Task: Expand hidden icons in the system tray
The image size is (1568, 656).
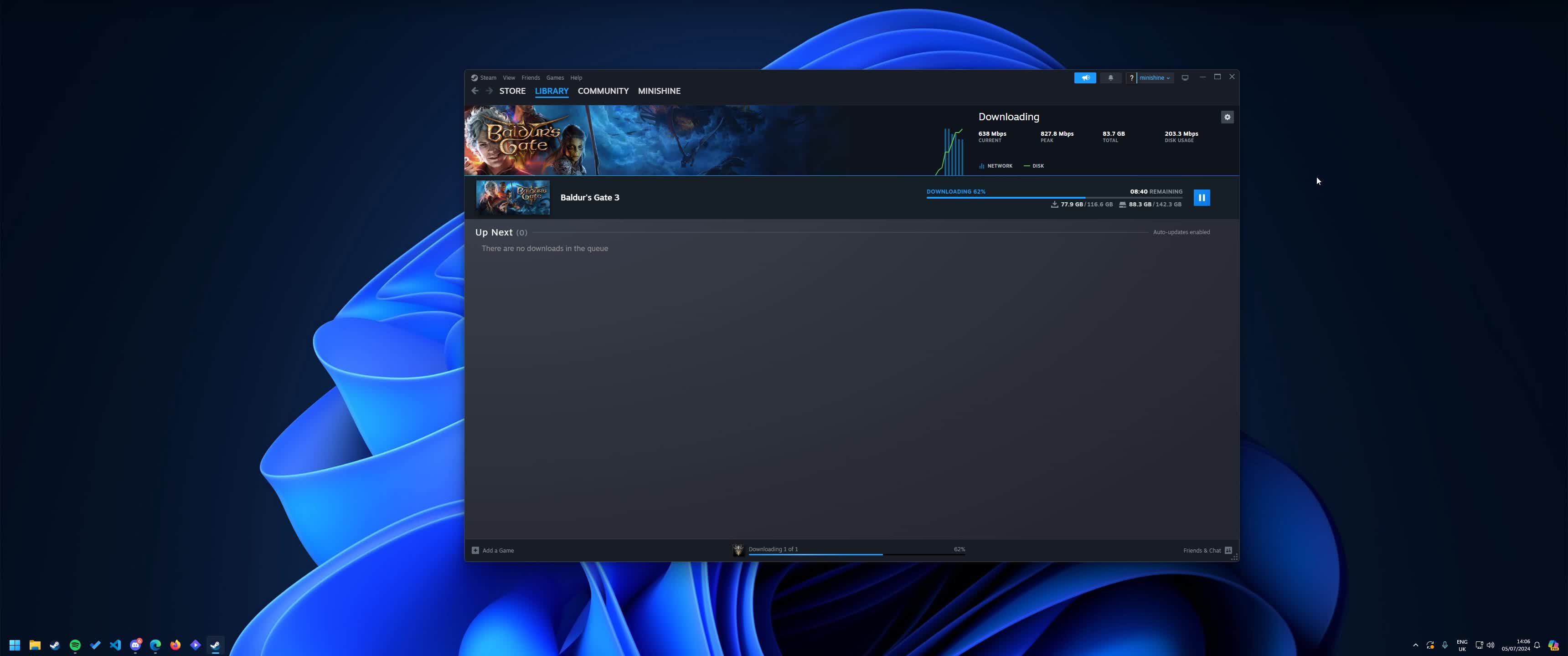Action: click(1415, 645)
